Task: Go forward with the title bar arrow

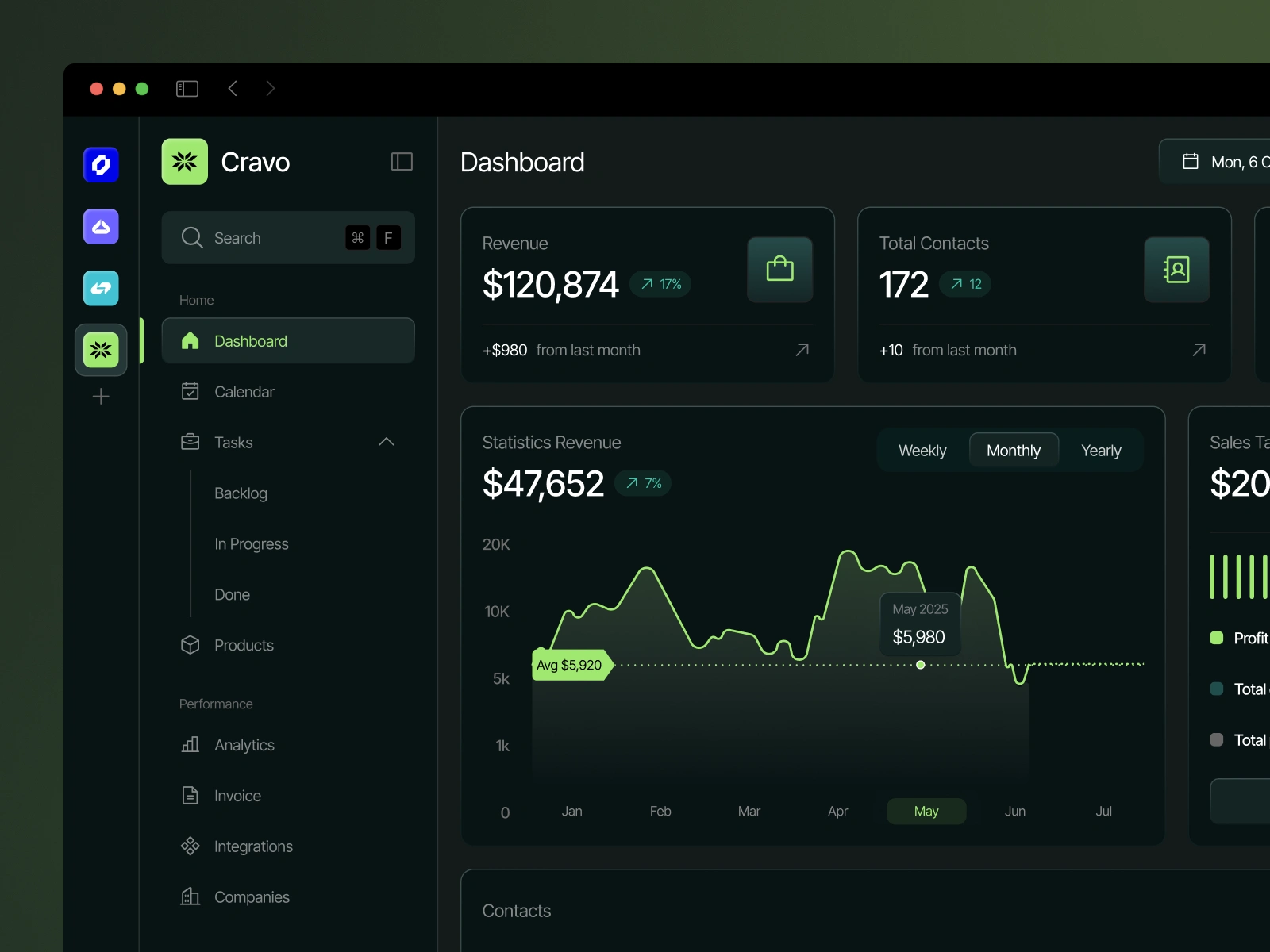Action: [270, 89]
